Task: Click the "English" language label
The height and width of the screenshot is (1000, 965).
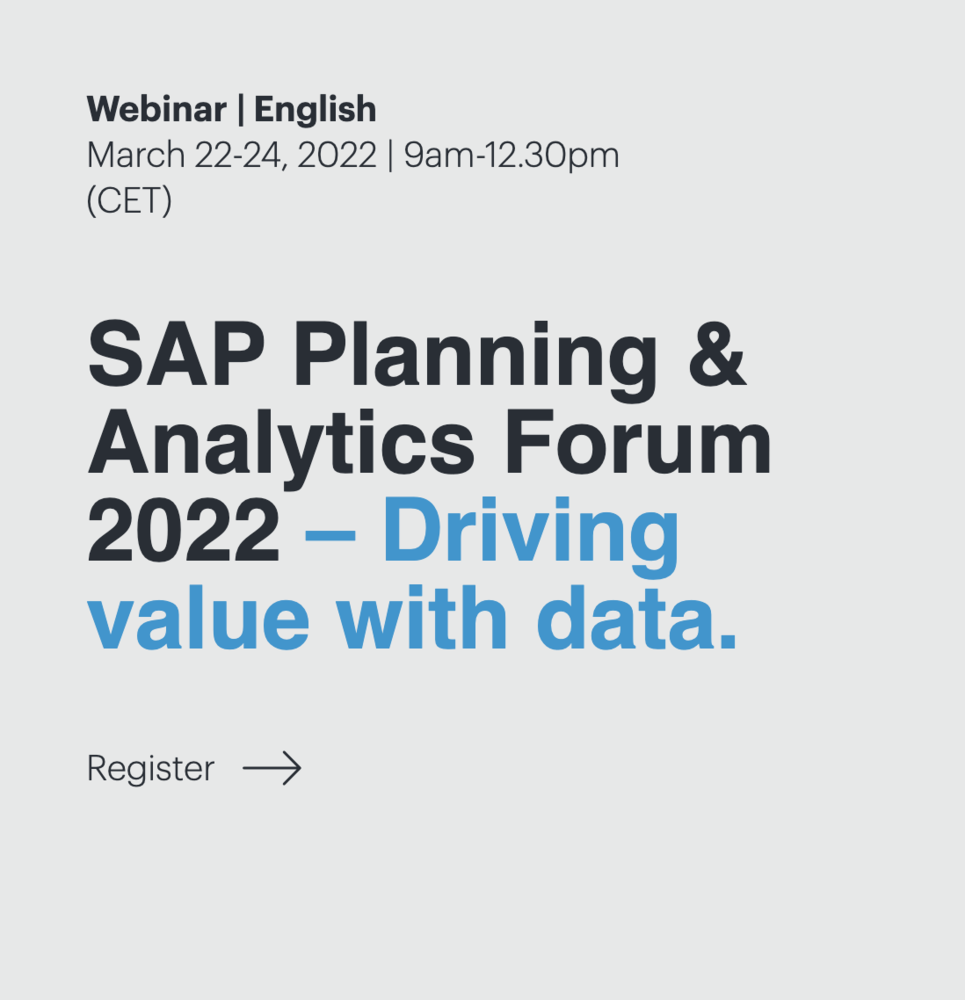Action: tap(315, 110)
